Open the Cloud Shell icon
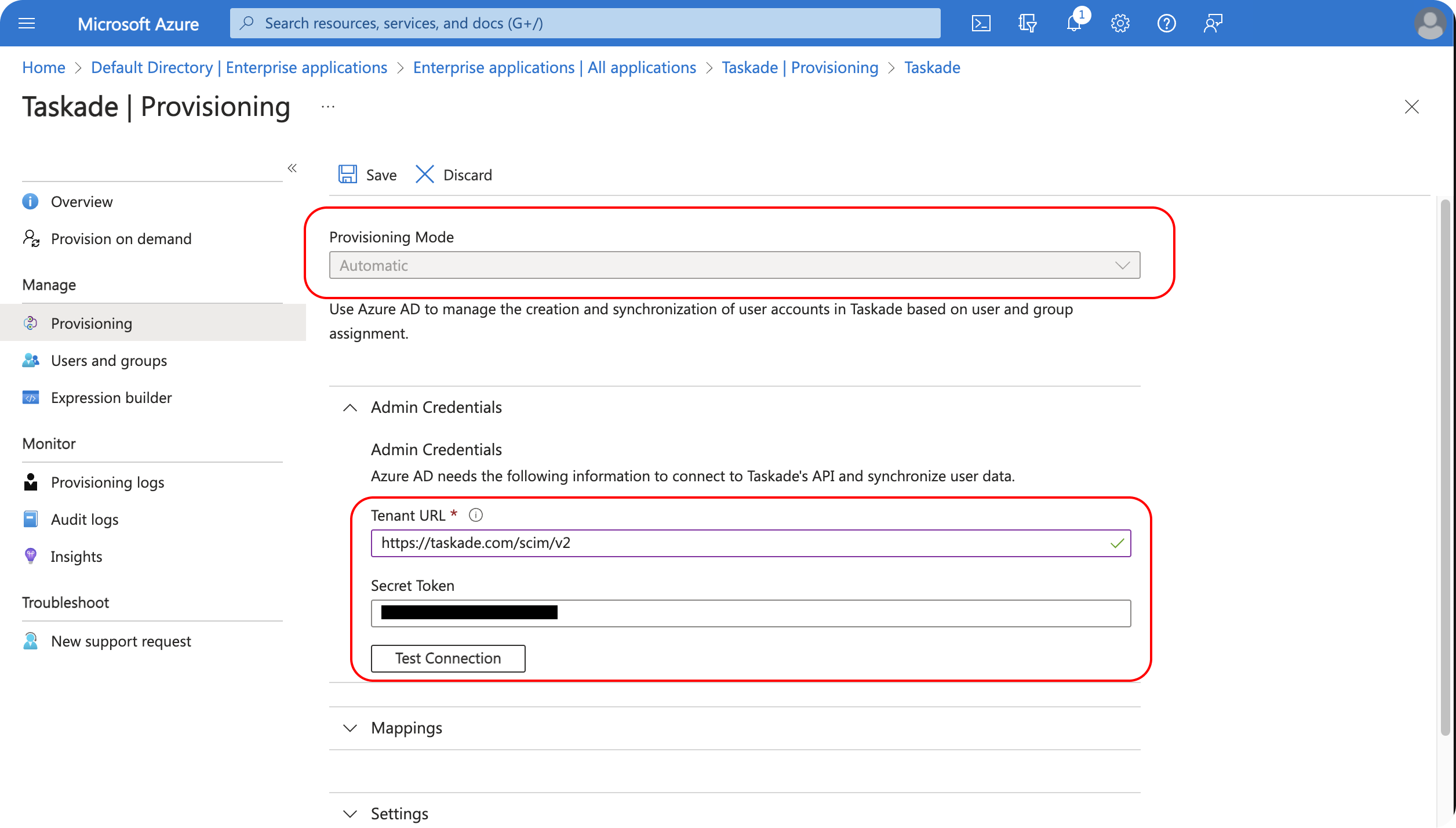This screenshot has height=828, width=1456. coord(981,23)
